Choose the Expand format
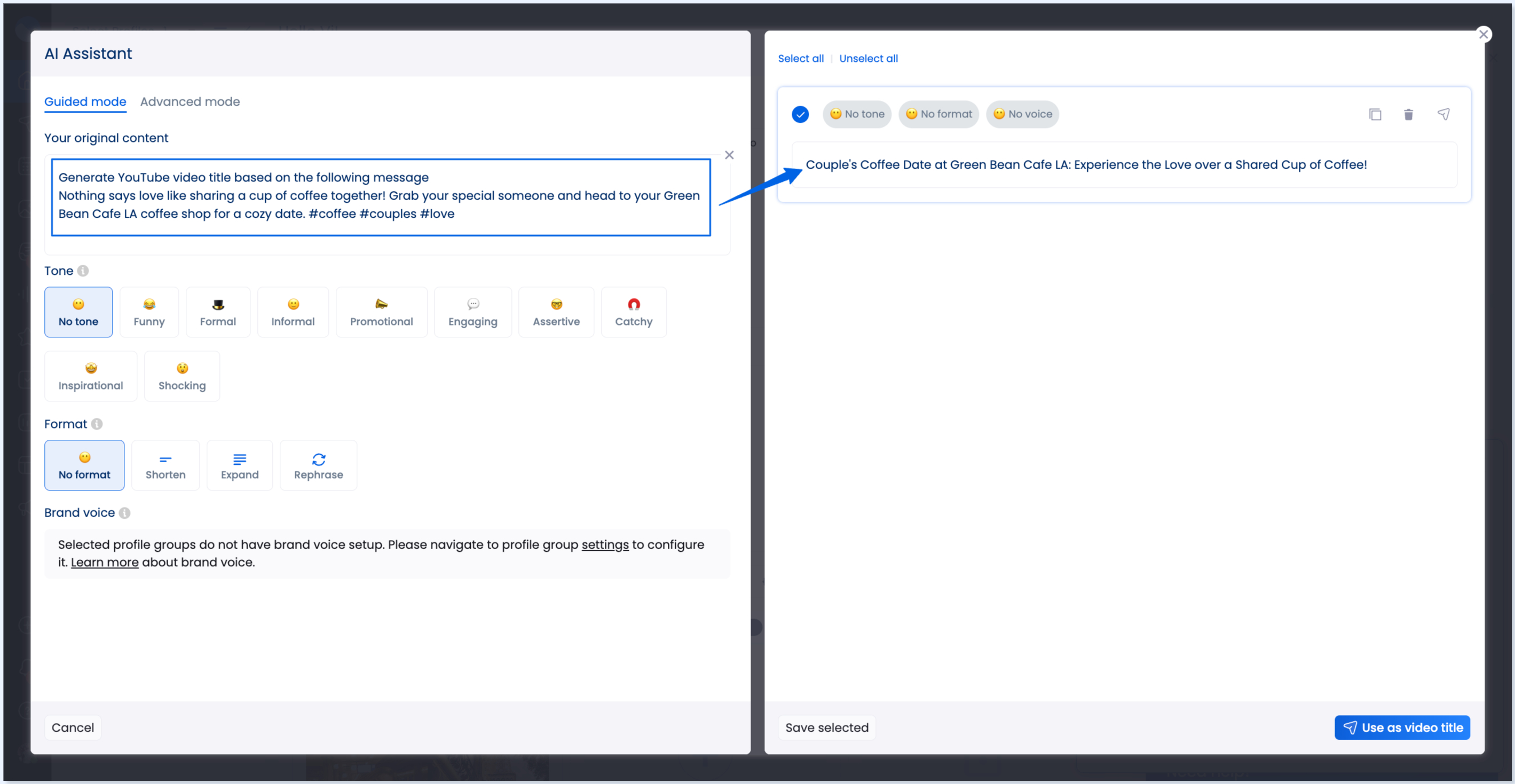Image resolution: width=1515 pixels, height=784 pixels. click(239, 465)
